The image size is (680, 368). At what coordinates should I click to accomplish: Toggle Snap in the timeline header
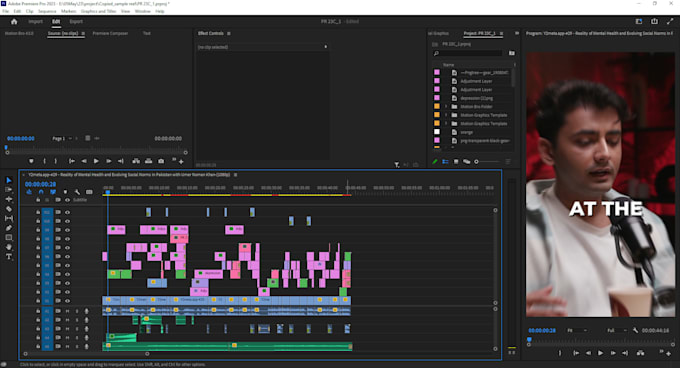[x=41, y=192]
